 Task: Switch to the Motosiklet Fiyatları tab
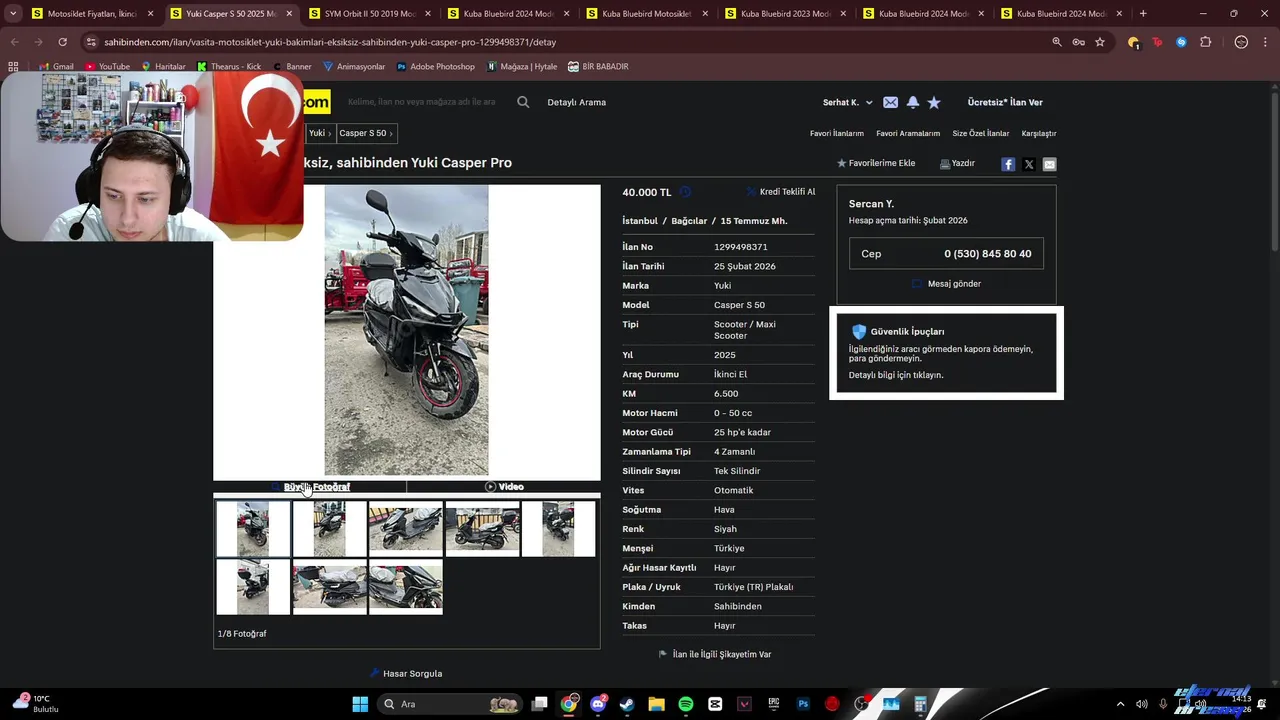pos(93,14)
